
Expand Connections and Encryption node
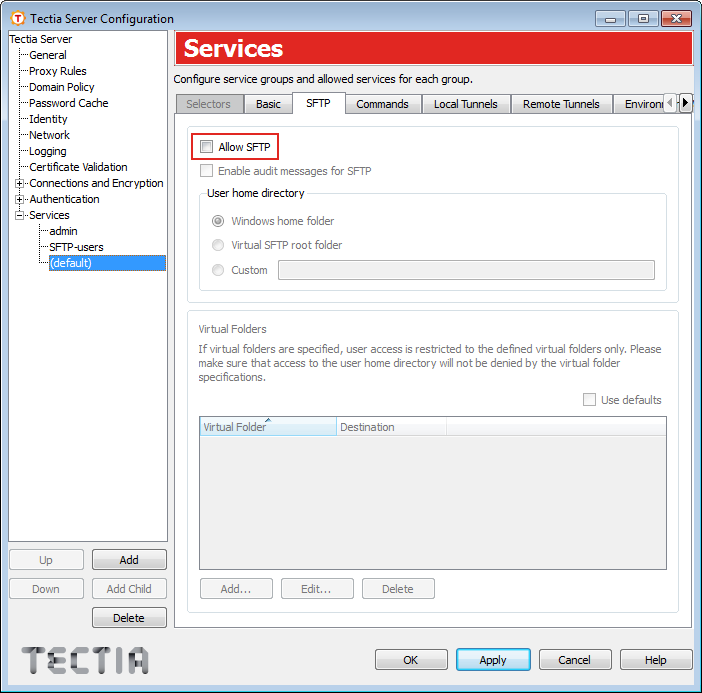click(19, 183)
